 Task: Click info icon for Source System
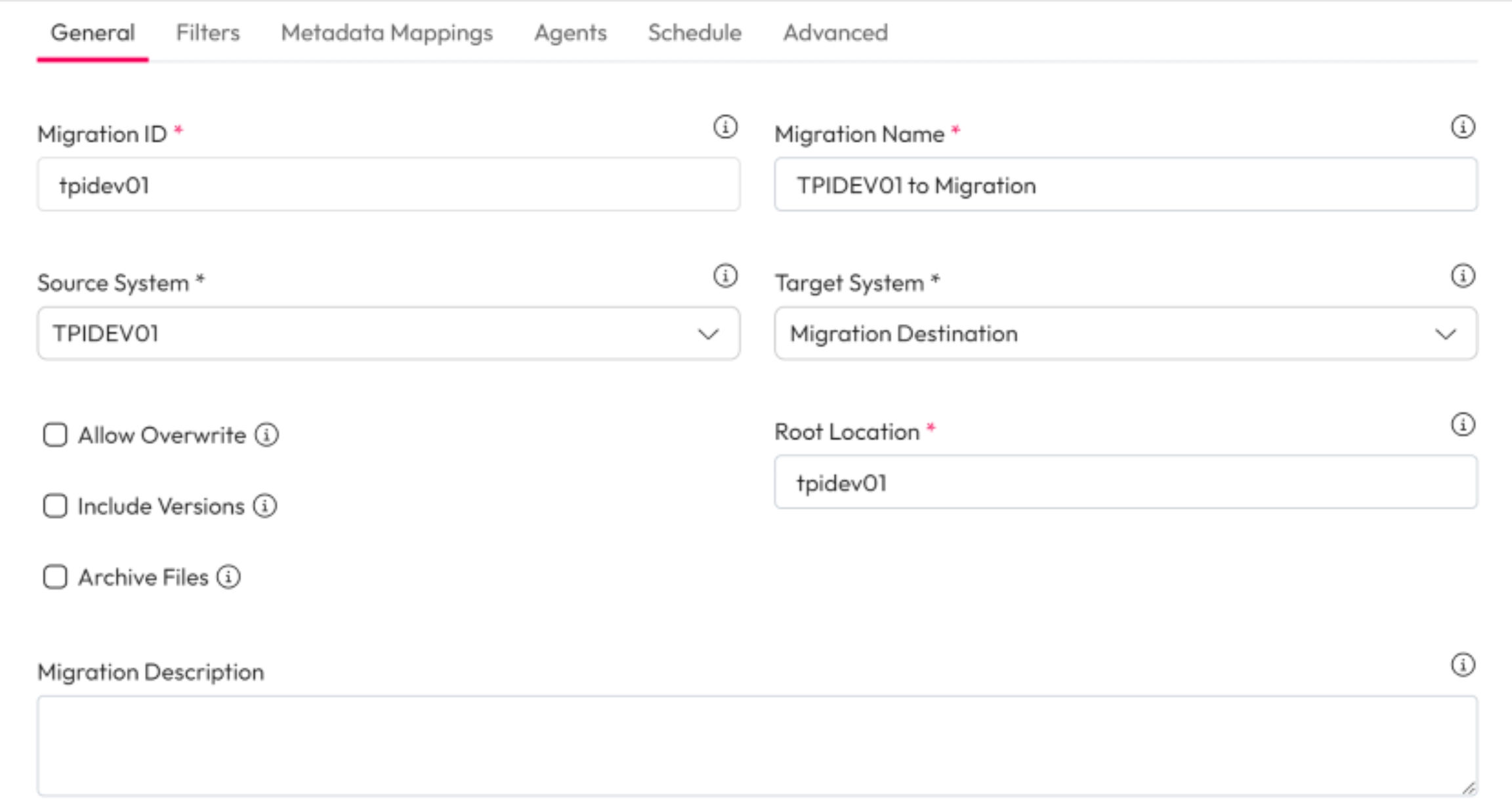[x=725, y=276]
